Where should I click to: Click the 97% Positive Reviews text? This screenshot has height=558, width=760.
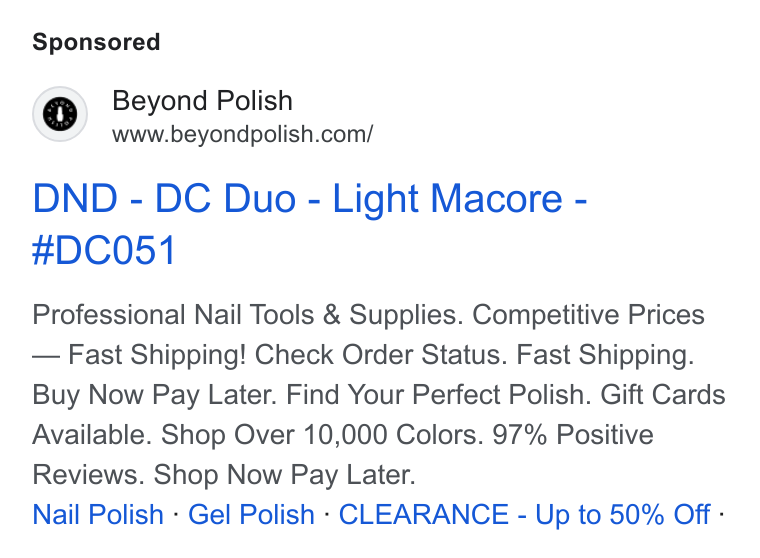click(x=573, y=434)
